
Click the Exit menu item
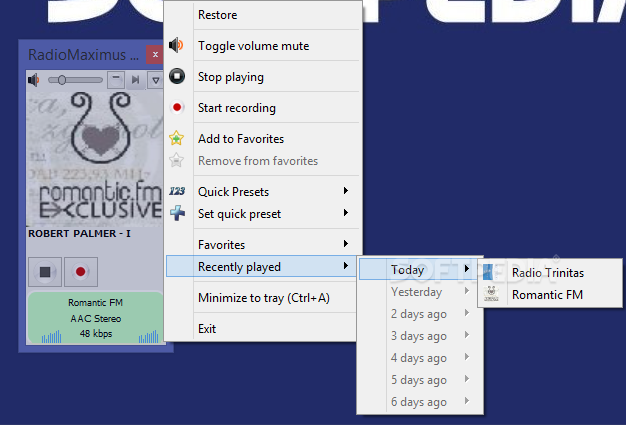click(262, 328)
